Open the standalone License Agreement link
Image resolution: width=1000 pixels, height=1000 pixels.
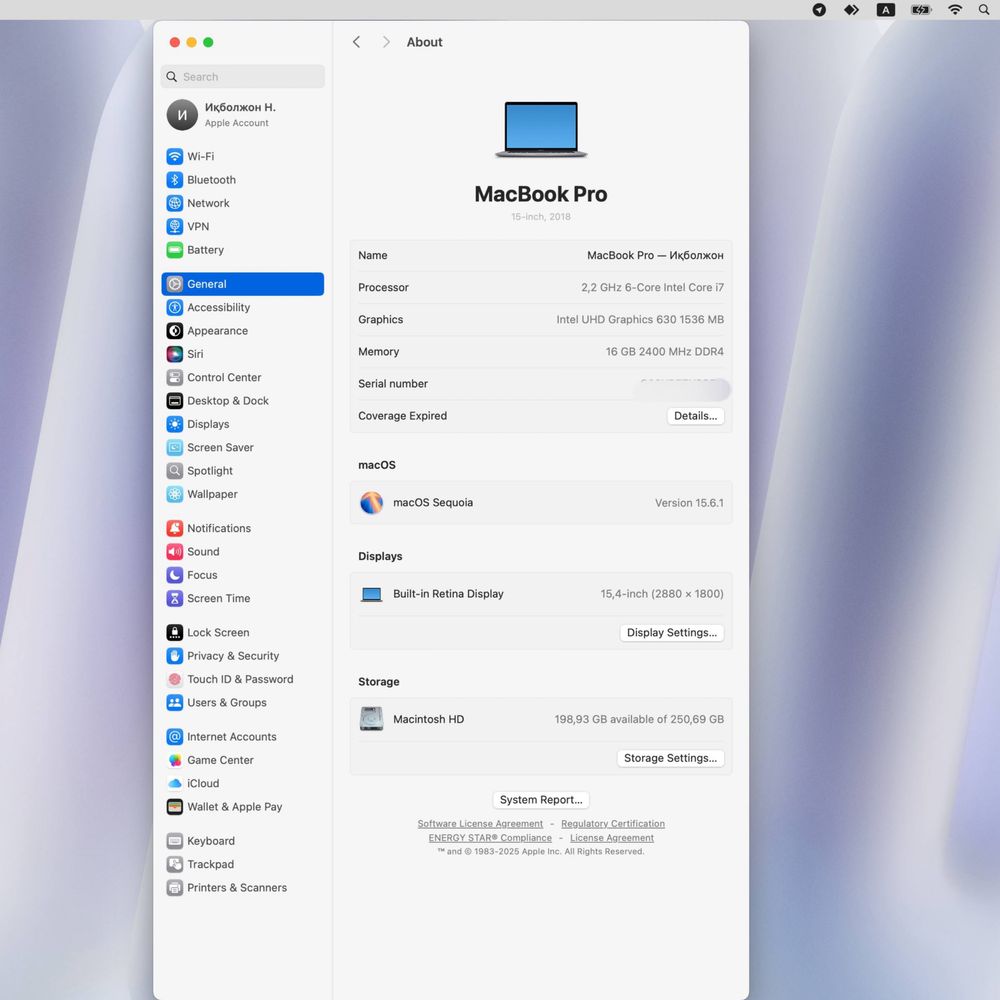coord(612,838)
